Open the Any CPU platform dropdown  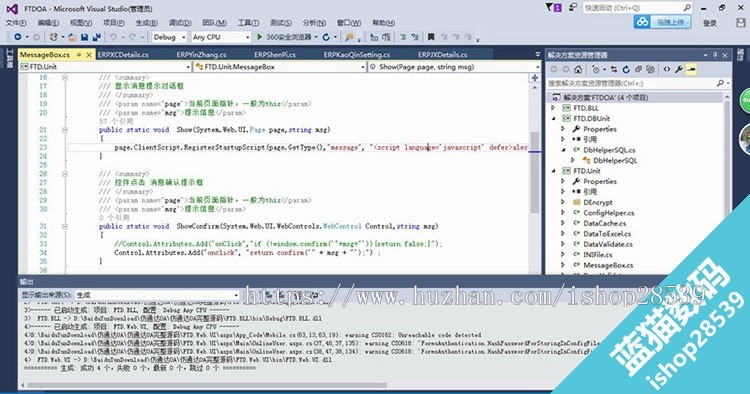coord(221,37)
